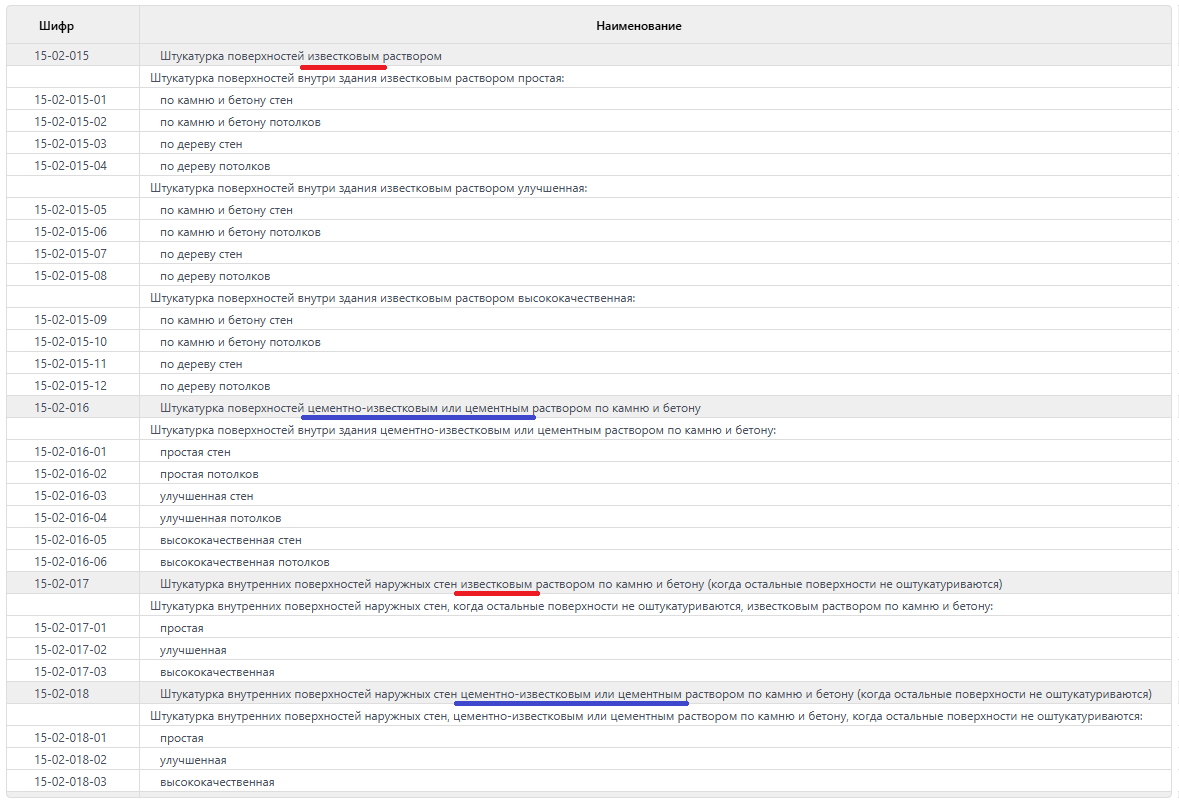Viewport: 1179px width, 802px height.
Task: Select code 15-02-015-06
Action: pyautogui.click(x=71, y=232)
